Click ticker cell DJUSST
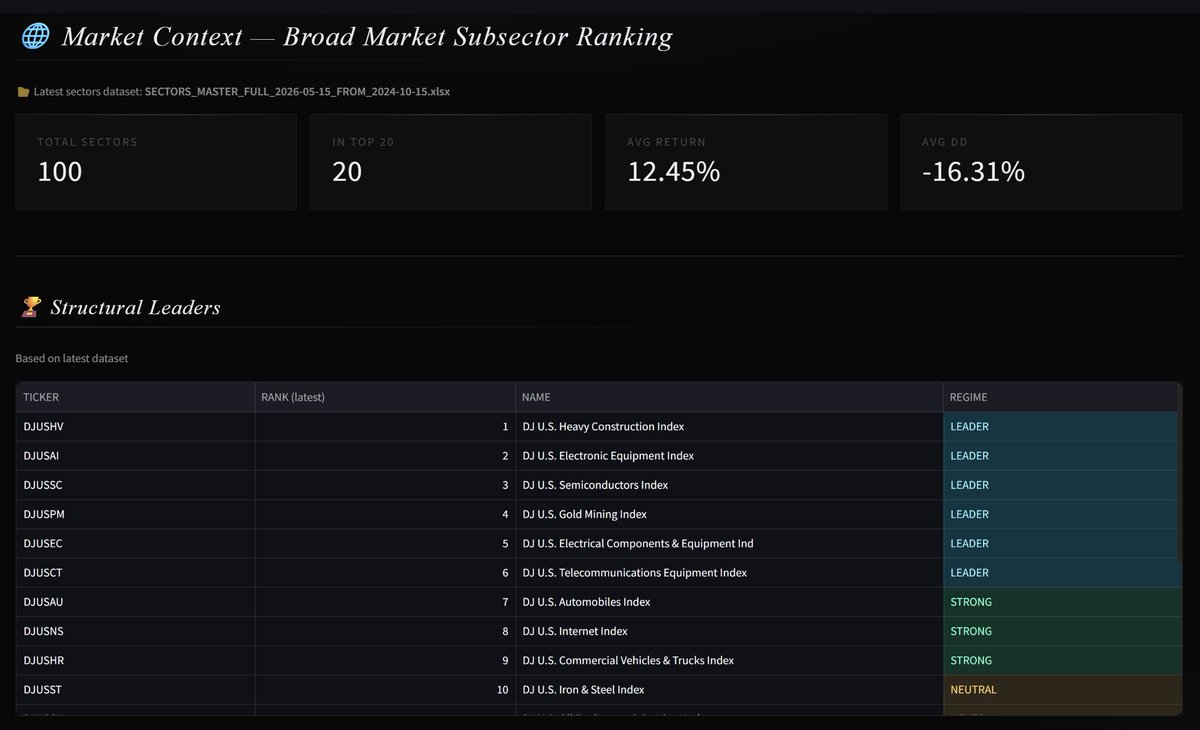Image resolution: width=1200 pixels, height=730 pixels. coord(135,690)
